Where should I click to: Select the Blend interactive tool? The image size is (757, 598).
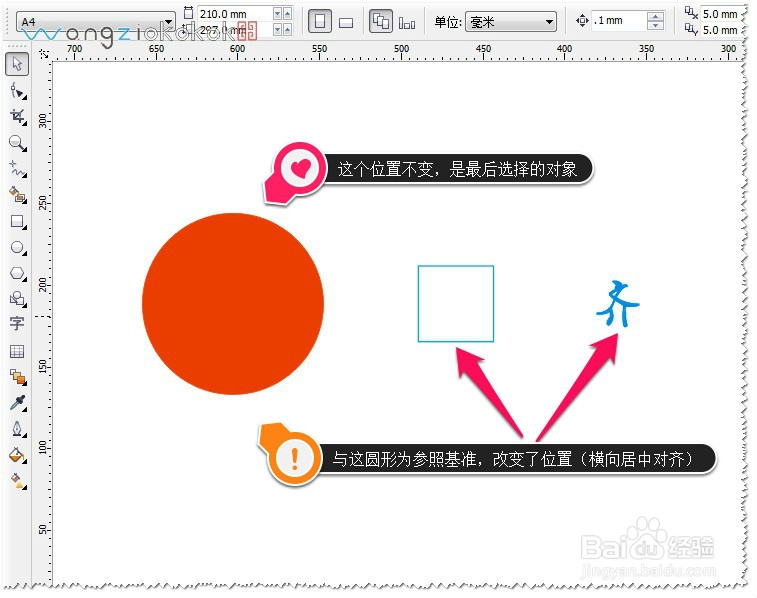point(18,377)
